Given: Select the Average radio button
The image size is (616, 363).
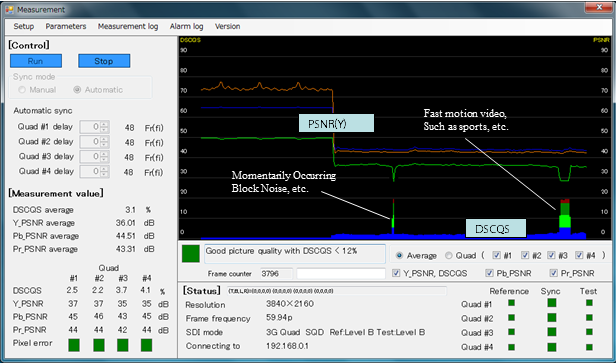Looking at the screenshot, I should [x=400, y=256].
